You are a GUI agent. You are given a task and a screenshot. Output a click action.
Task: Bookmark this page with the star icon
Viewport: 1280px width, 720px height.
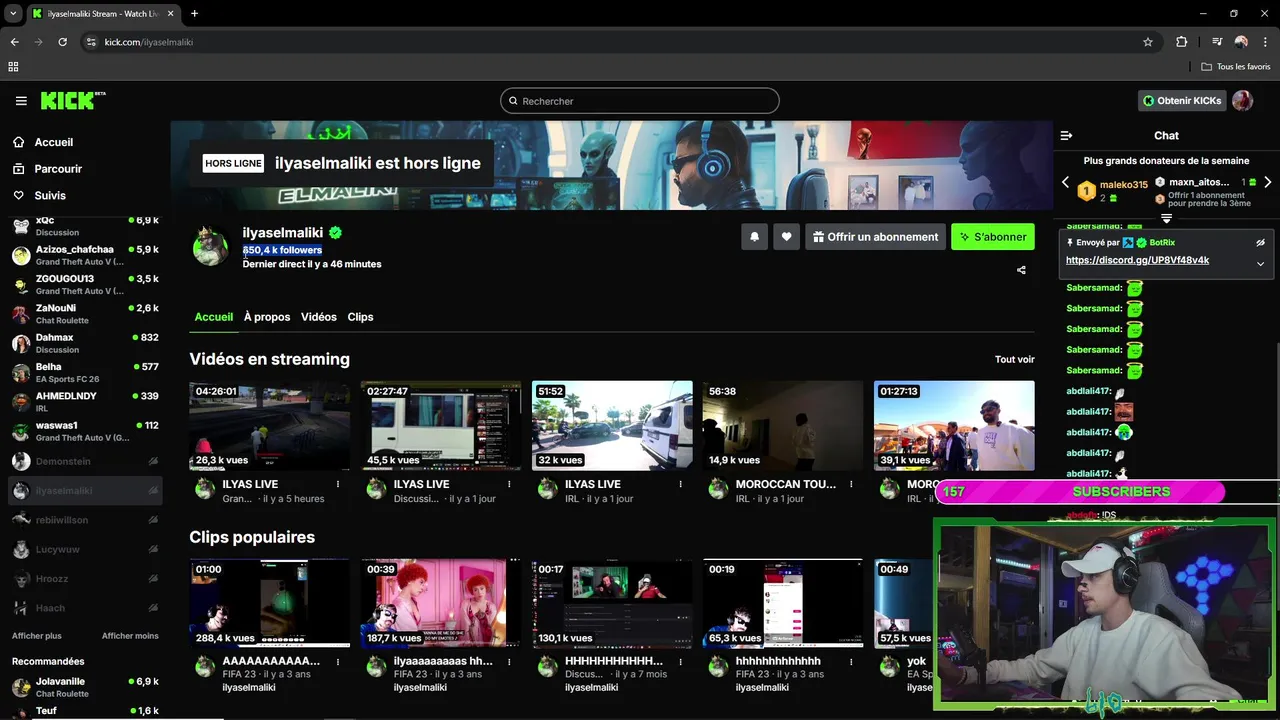[x=1148, y=42]
